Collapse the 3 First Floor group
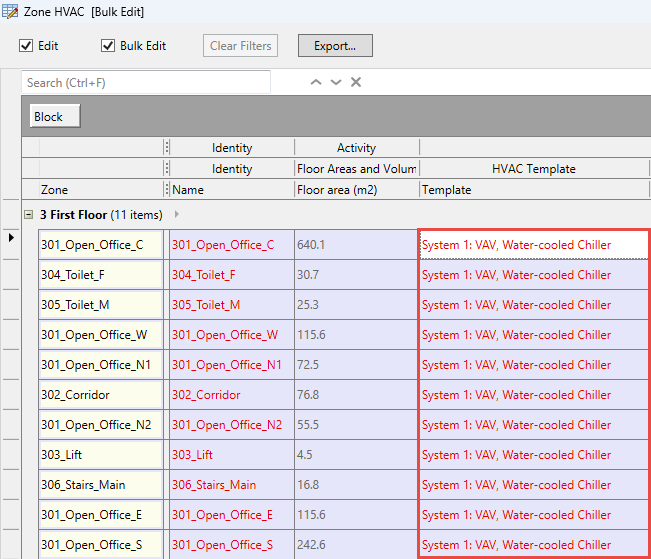 (x=28, y=215)
